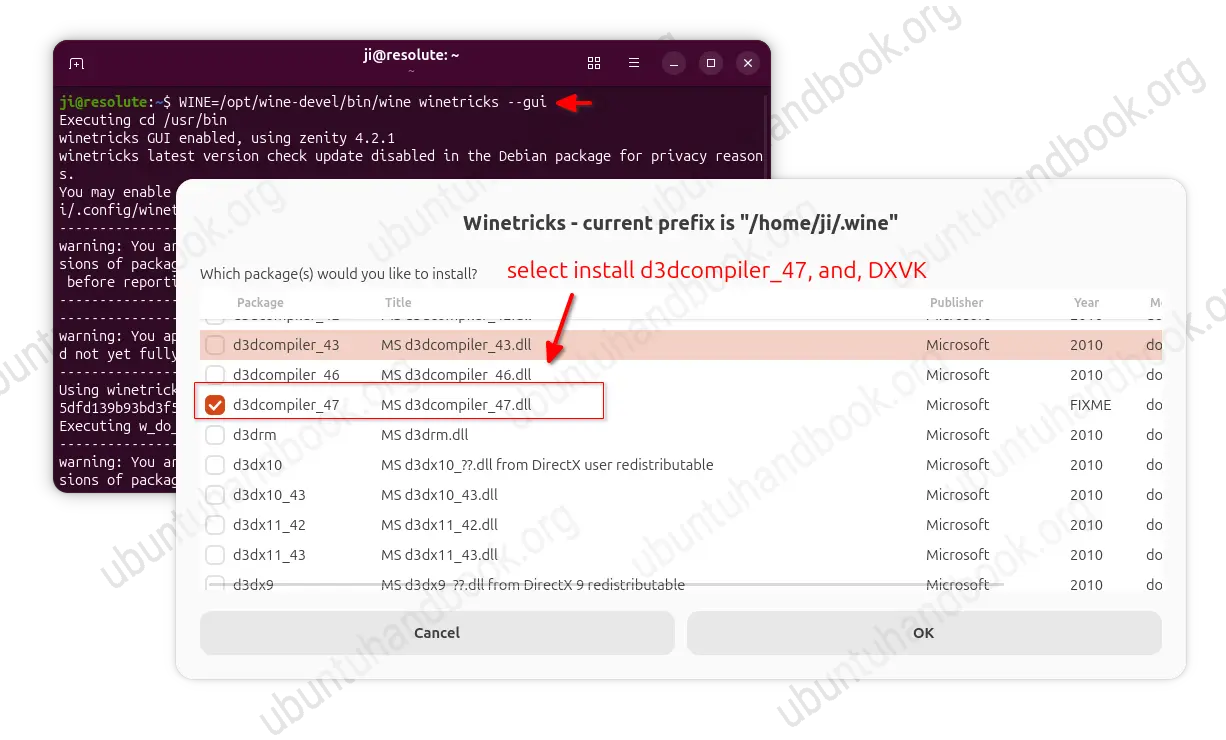Open new terminal tab icon
This screenshot has width=1226, height=740.
tap(77, 63)
